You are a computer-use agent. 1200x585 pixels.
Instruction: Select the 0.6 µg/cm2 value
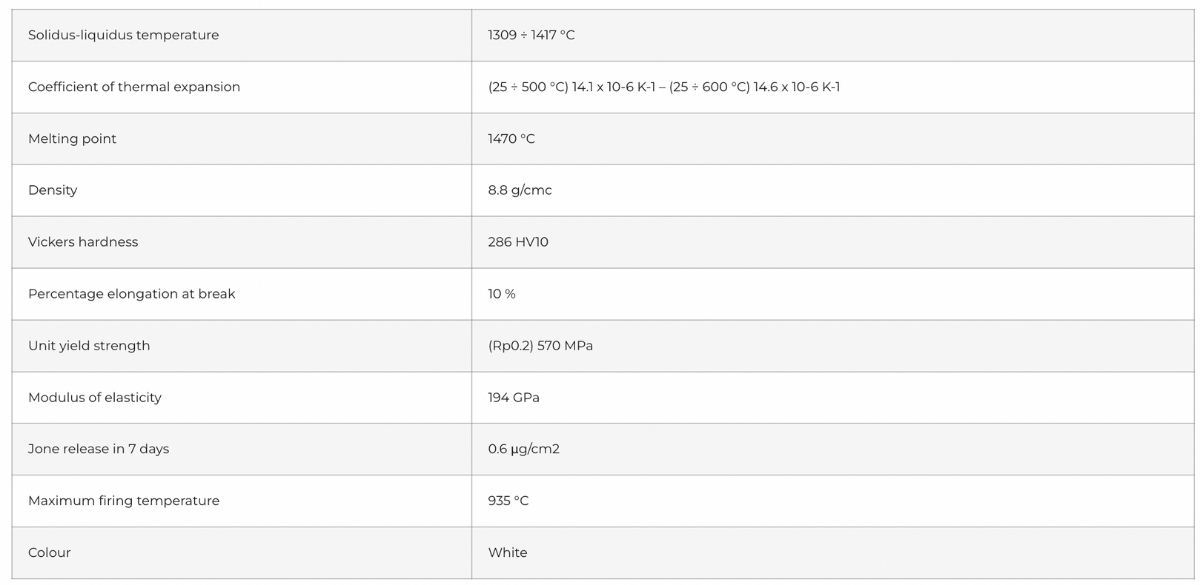point(523,449)
